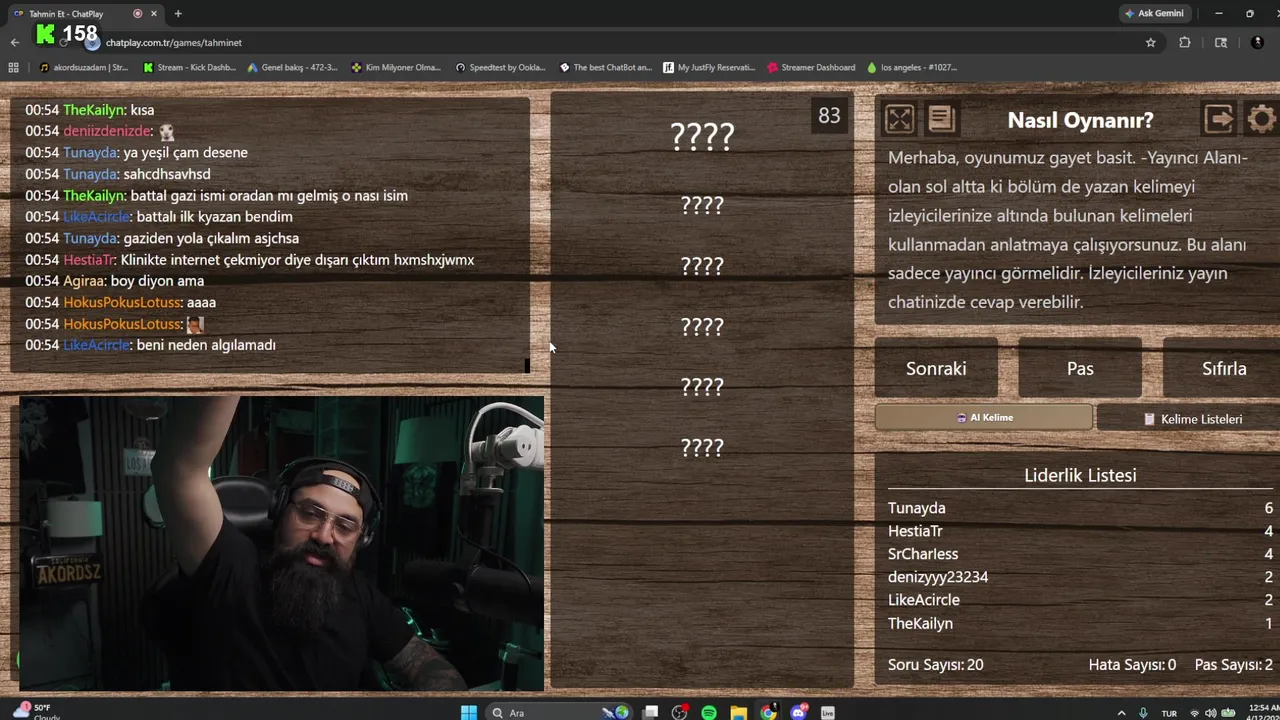The height and width of the screenshot is (720, 1280).
Task: Click the Soru Sayısı: 20 counter
Action: (x=935, y=665)
